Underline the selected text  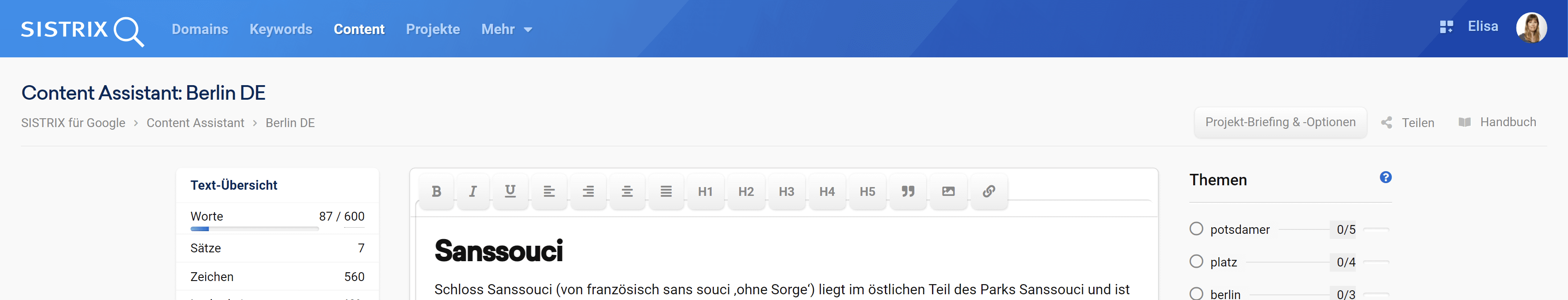[x=510, y=191]
